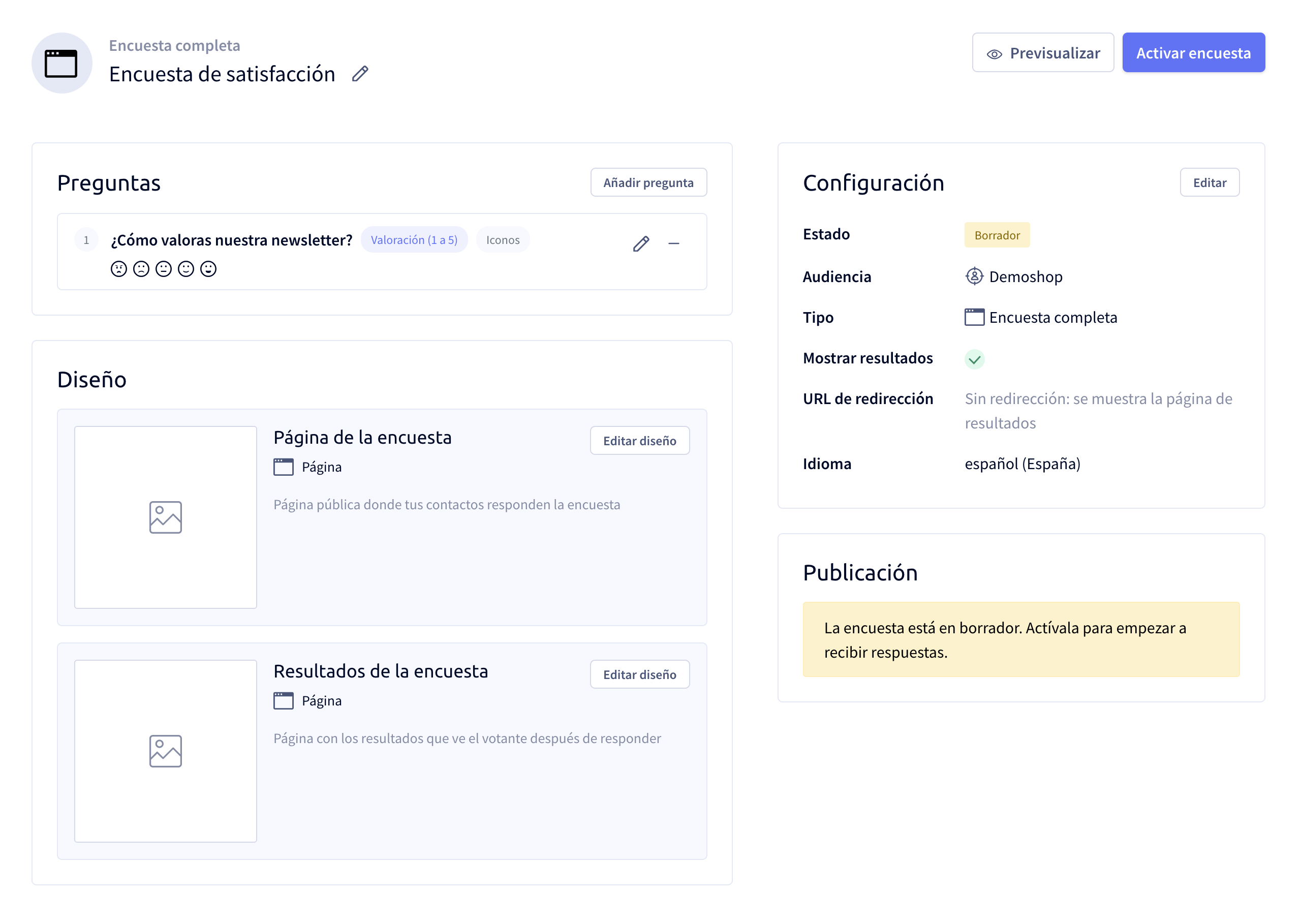Click the Valoración (1 a 5) tag
The width and height of the screenshot is (1301, 924).
click(x=414, y=239)
